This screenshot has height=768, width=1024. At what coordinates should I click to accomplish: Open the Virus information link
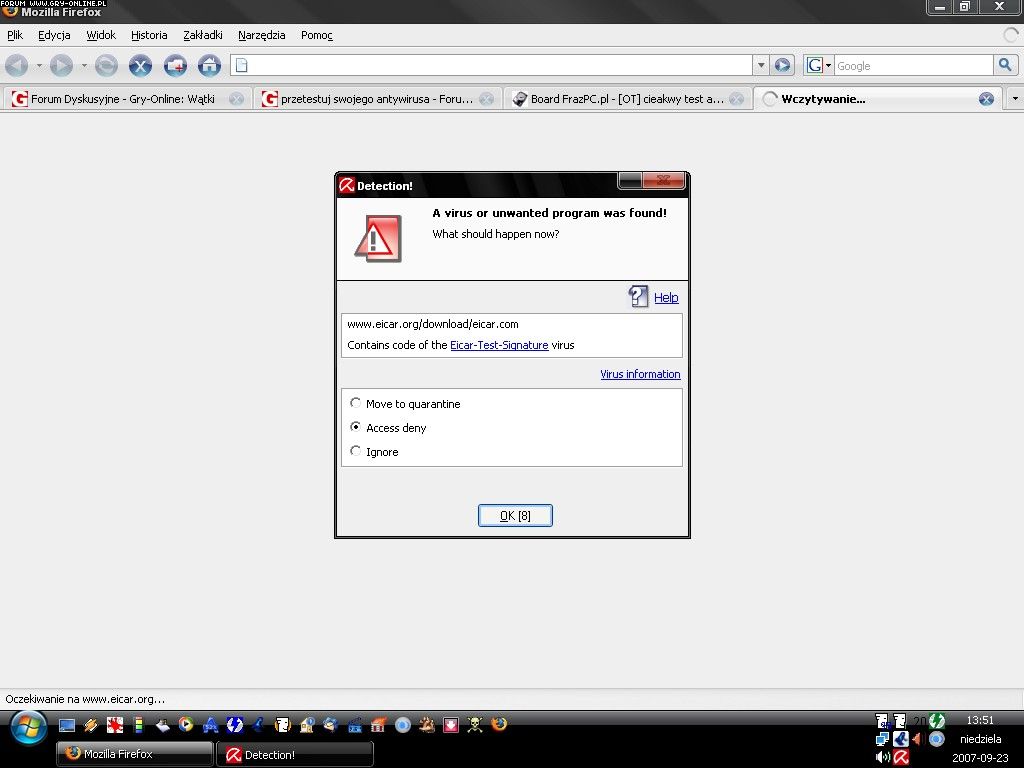640,374
